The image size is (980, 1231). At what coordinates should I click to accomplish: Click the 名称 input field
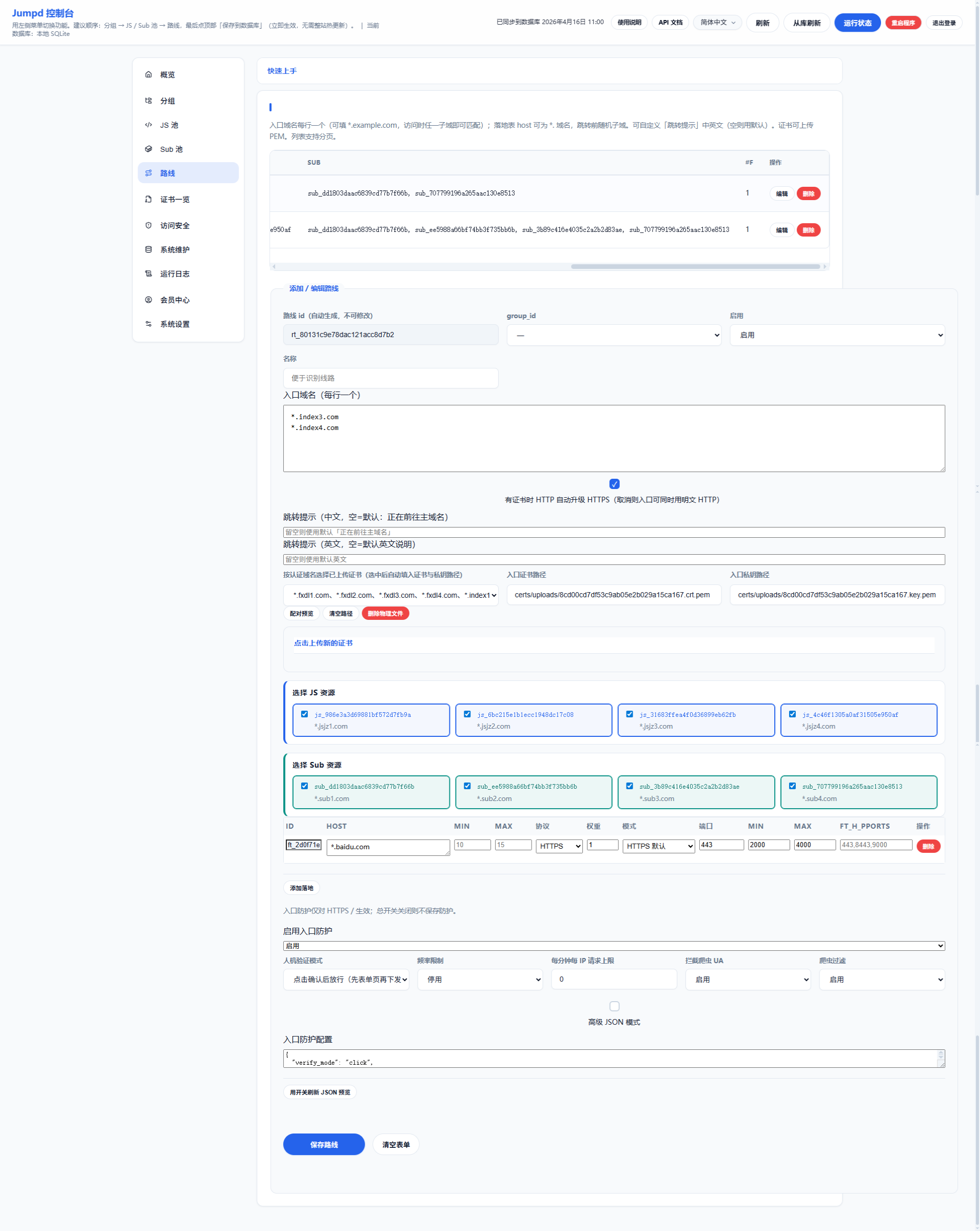(390, 378)
